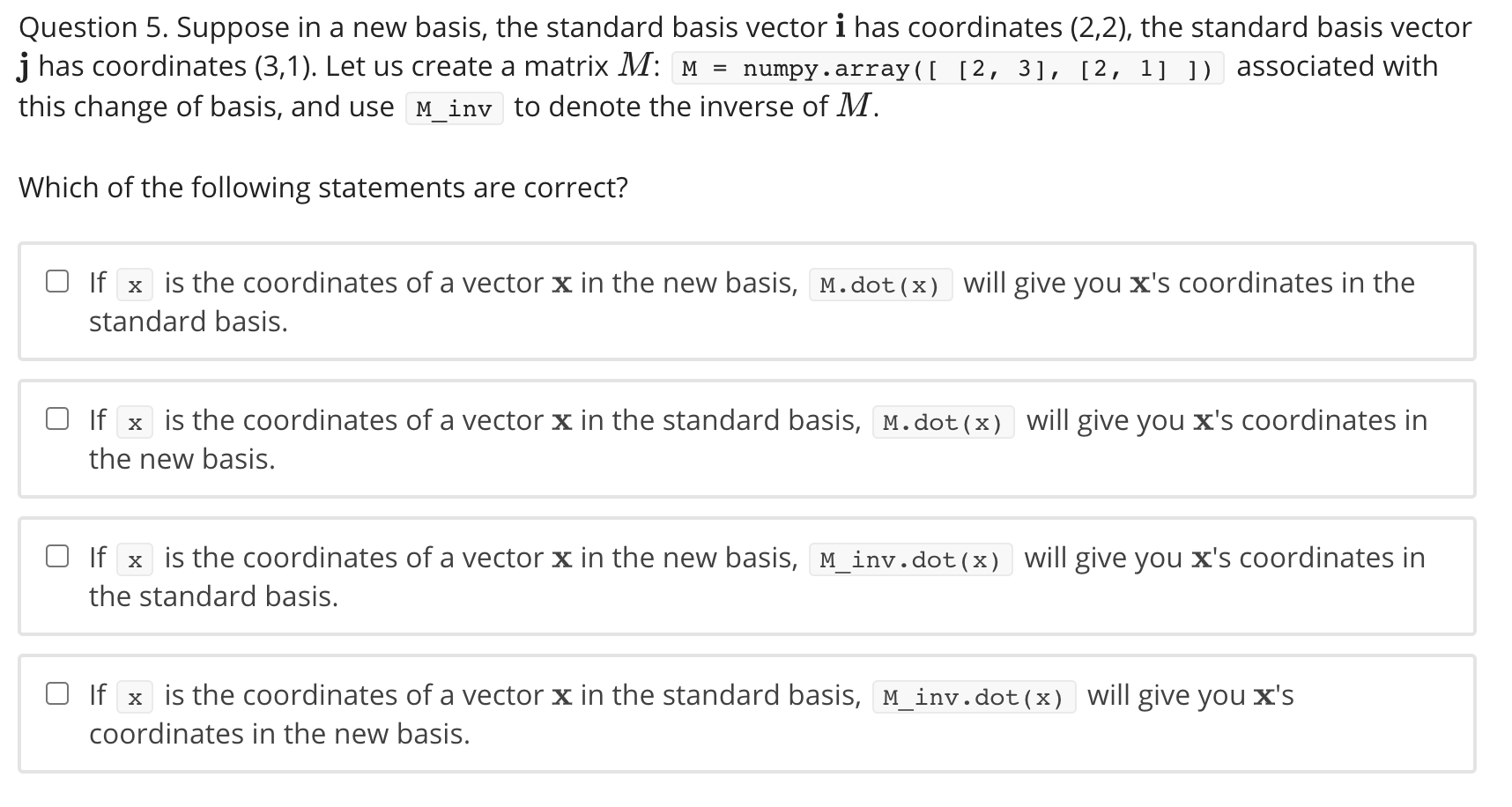Select the bottom answer option card

749,713
